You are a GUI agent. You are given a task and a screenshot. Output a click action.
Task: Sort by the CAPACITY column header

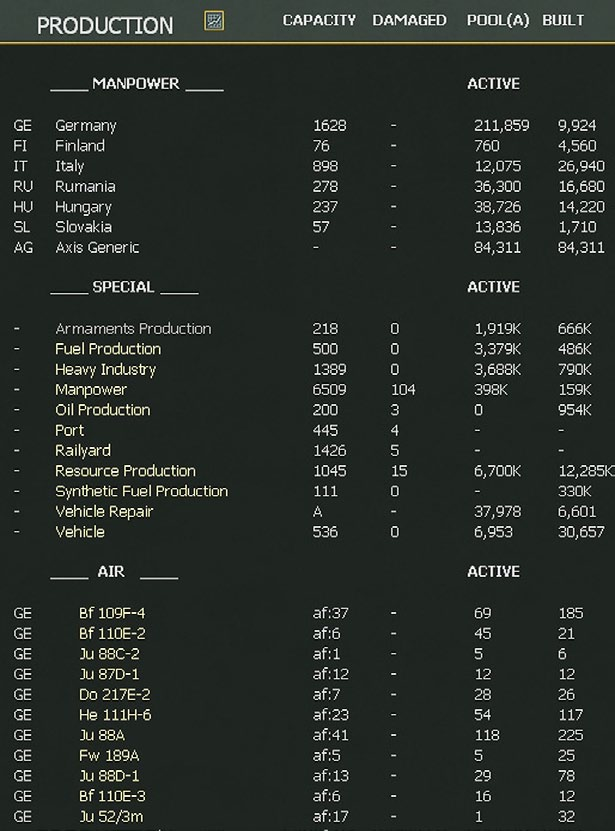[319, 20]
